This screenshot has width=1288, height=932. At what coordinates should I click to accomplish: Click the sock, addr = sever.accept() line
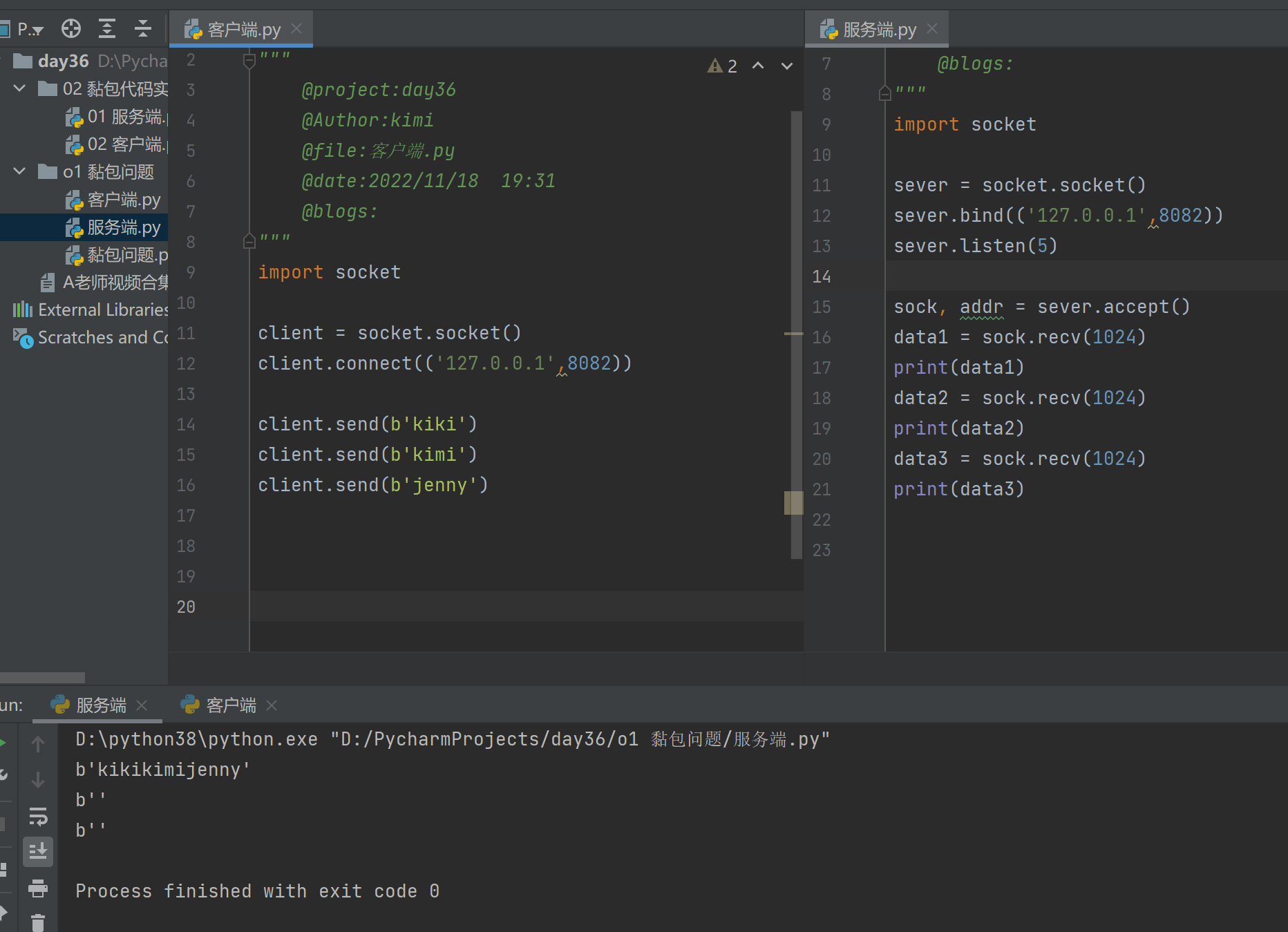[x=1041, y=307]
